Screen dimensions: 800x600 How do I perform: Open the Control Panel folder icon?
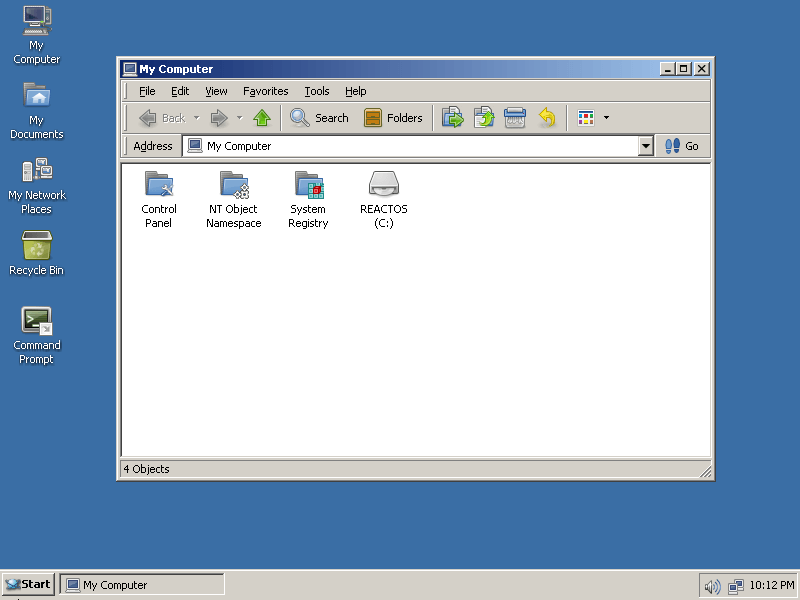click(x=159, y=184)
